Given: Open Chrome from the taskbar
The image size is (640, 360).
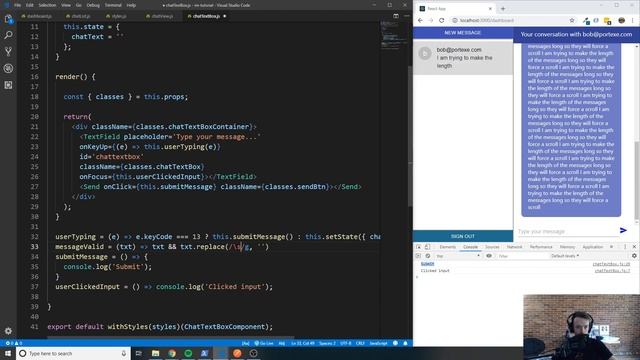Looking at the screenshot, I should (172, 353).
